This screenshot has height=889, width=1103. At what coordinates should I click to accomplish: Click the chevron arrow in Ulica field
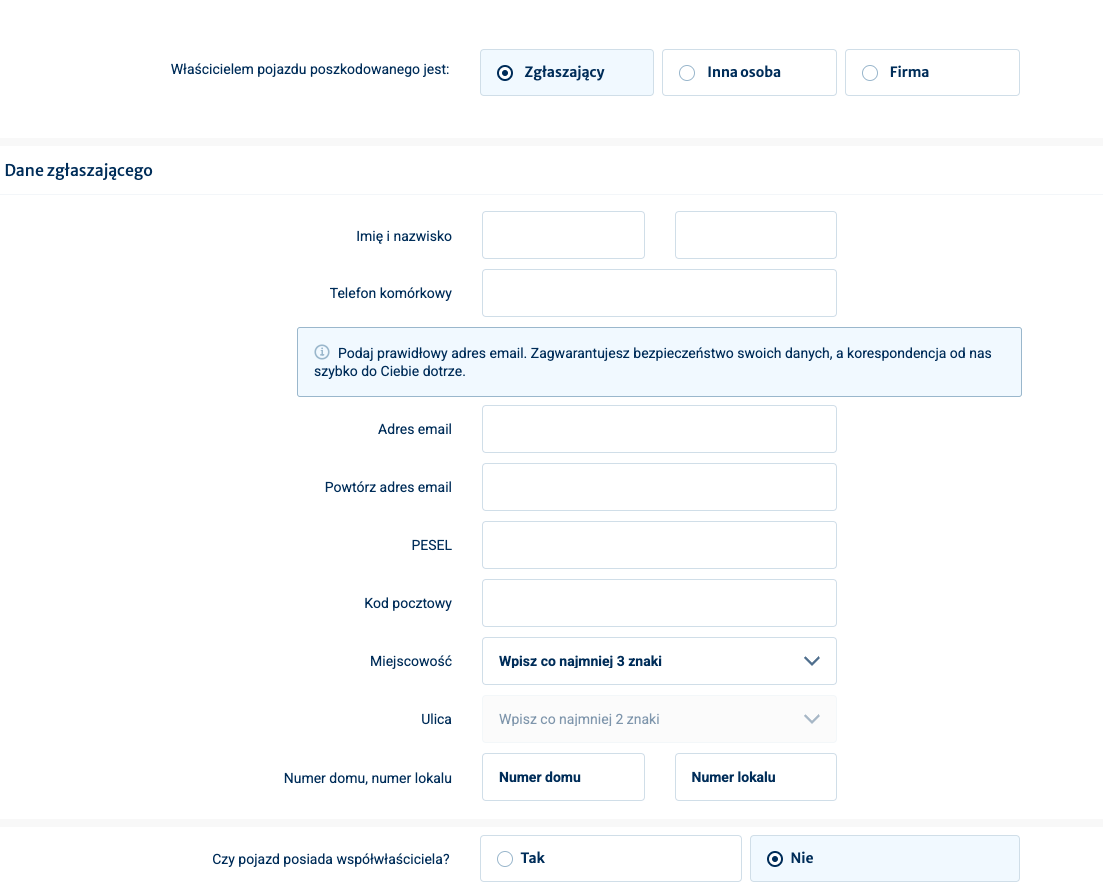pyautogui.click(x=812, y=719)
